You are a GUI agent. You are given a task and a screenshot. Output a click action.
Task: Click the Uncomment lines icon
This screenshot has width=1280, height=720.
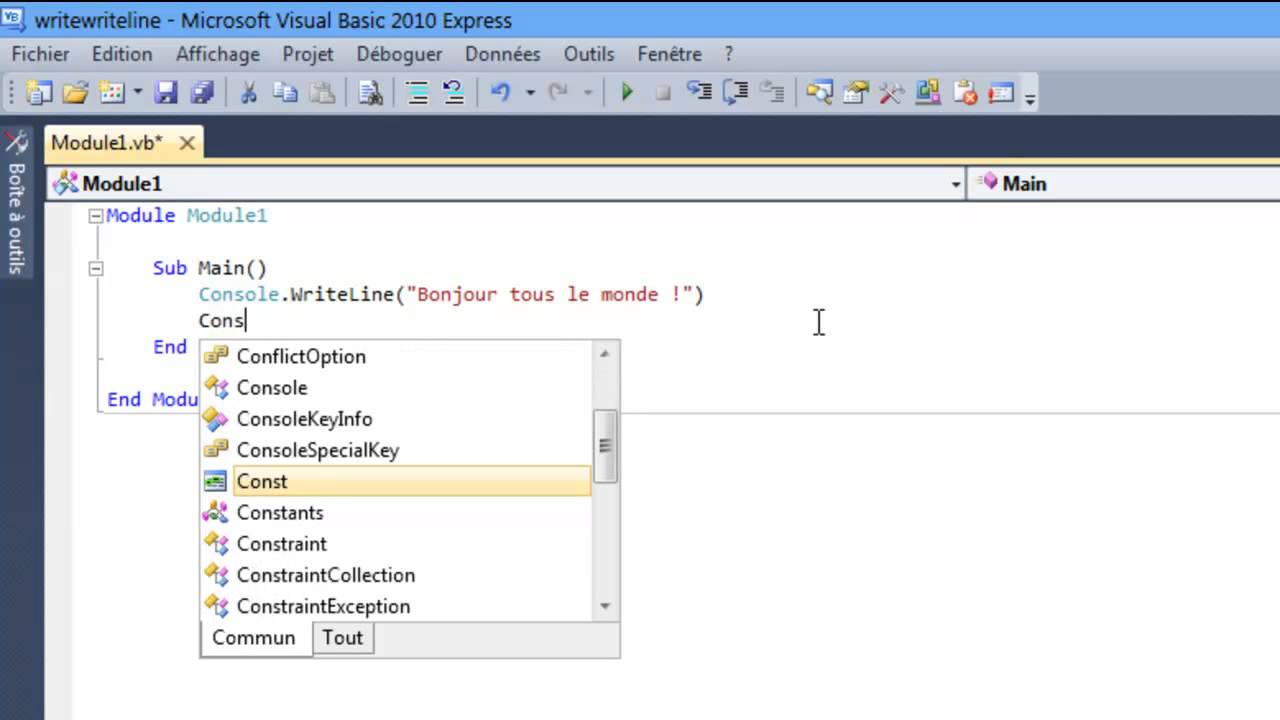453,93
